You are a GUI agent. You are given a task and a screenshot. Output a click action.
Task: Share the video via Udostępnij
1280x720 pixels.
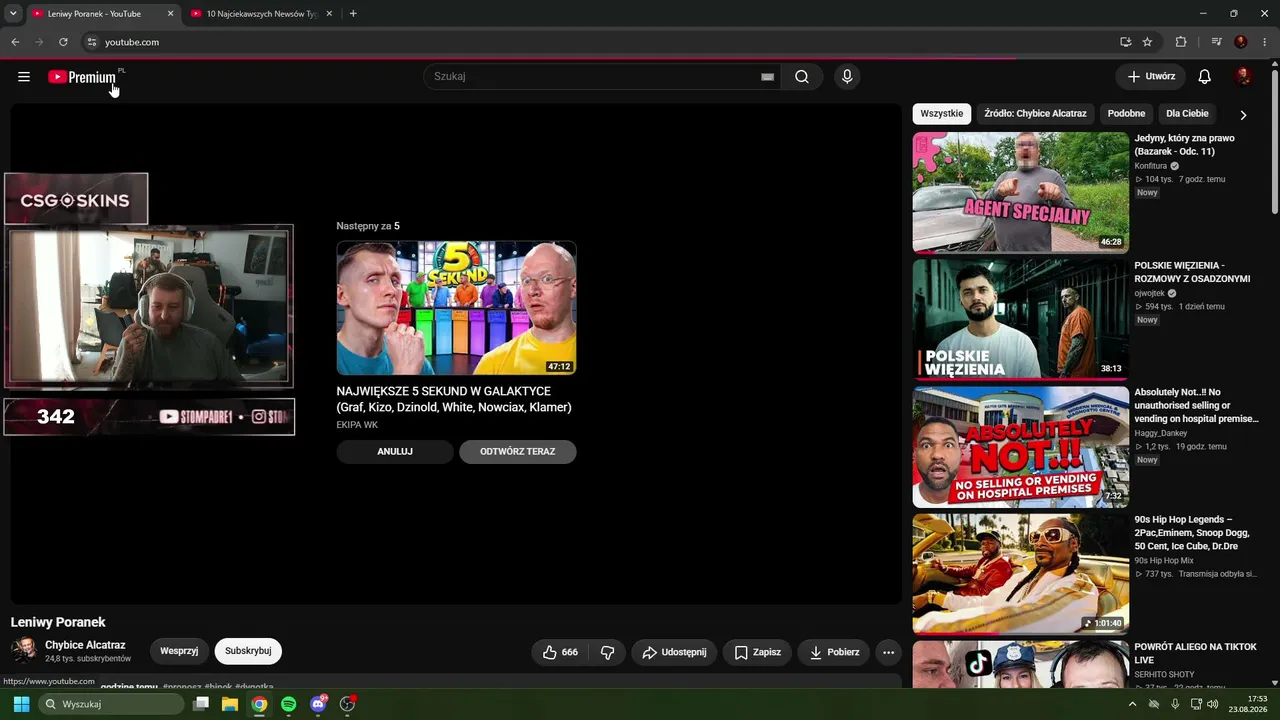click(x=674, y=652)
